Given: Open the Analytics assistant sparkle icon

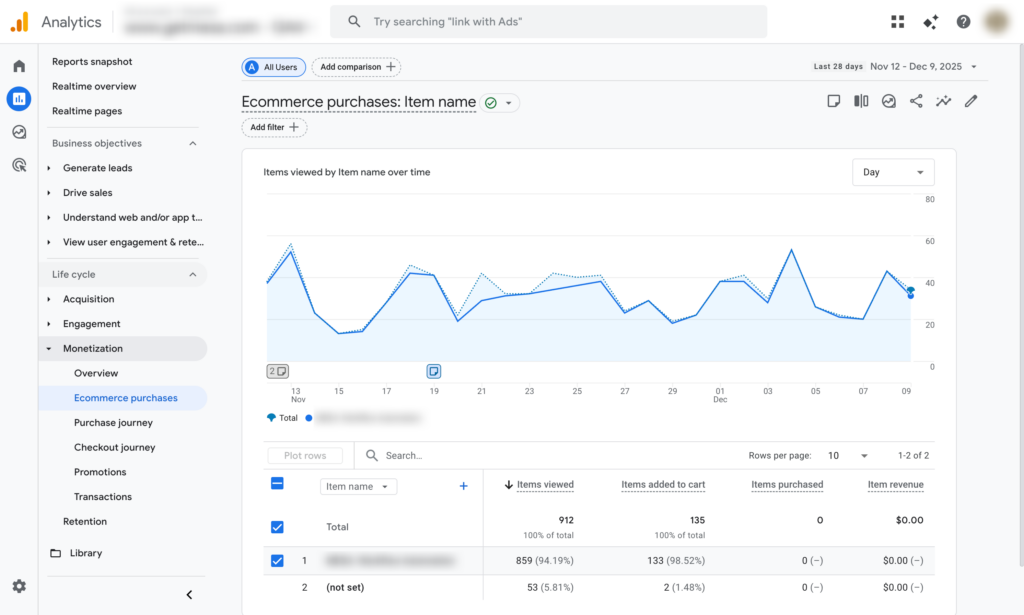Looking at the screenshot, I should (931, 22).
